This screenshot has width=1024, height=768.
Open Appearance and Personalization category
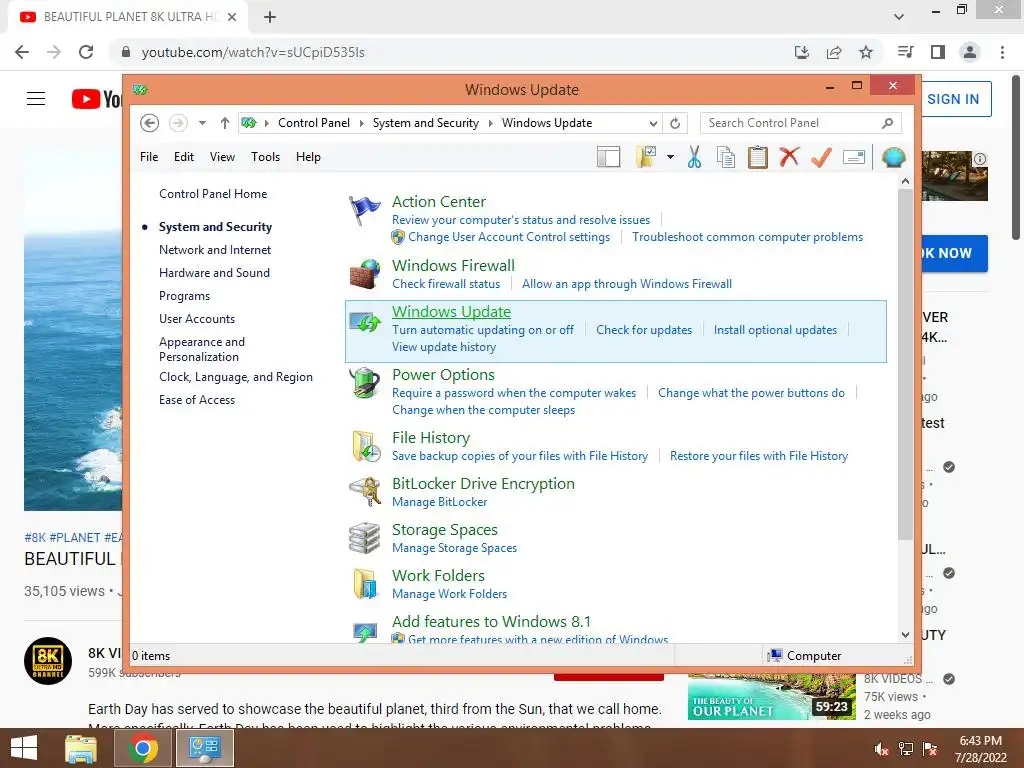pyautogui.click(x=202, y=349)
